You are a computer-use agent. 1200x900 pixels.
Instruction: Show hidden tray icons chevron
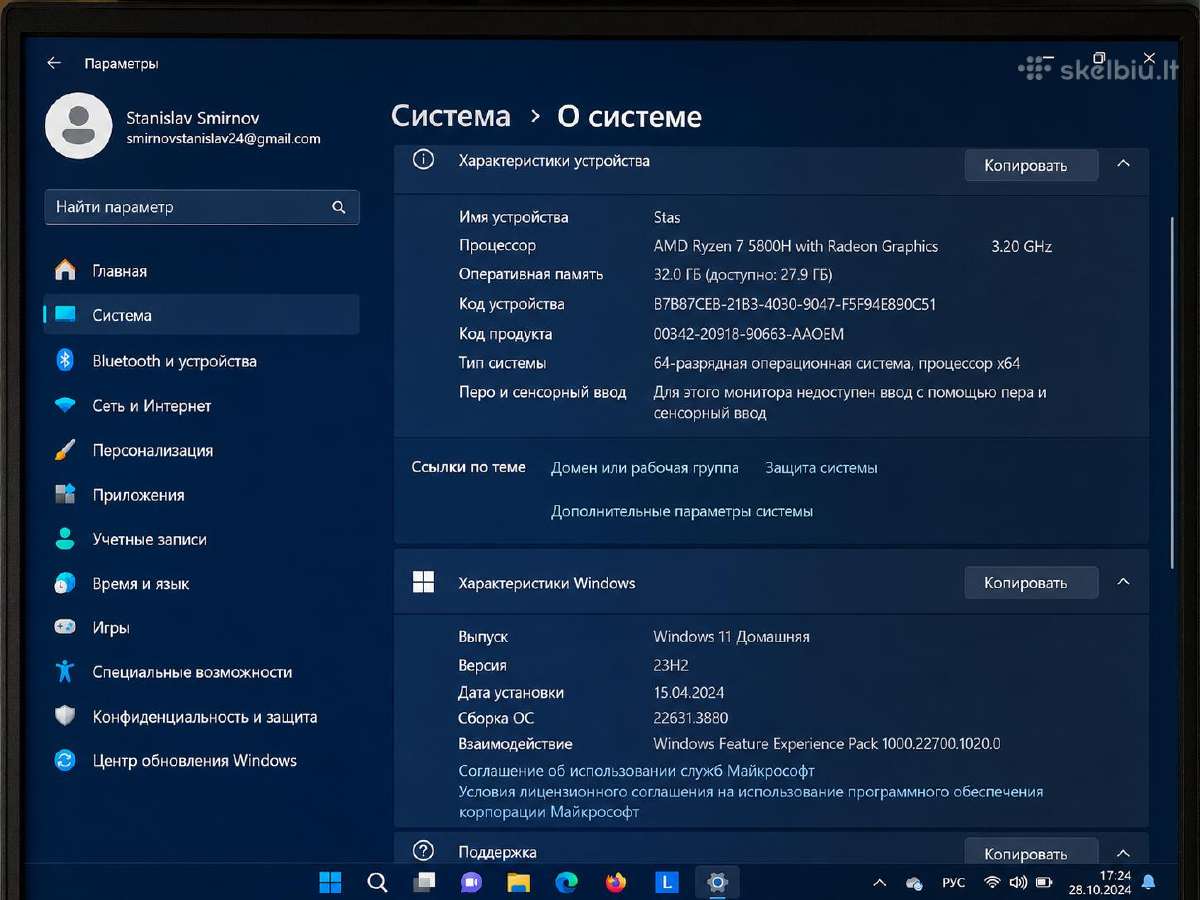pos(880,883)
